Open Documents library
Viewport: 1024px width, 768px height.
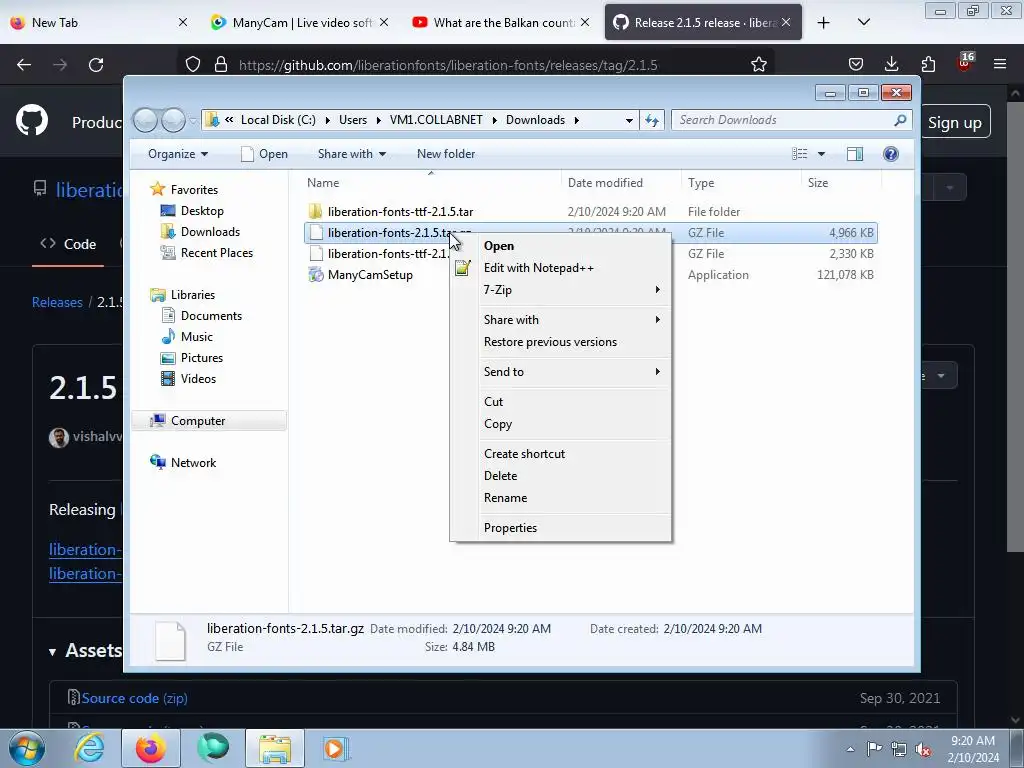[211, 316]
